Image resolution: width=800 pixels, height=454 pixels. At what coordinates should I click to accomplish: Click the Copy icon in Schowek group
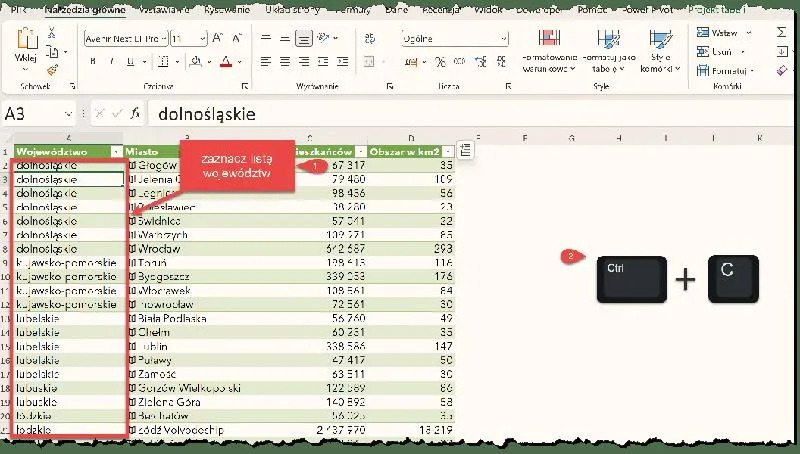point(52,52)
